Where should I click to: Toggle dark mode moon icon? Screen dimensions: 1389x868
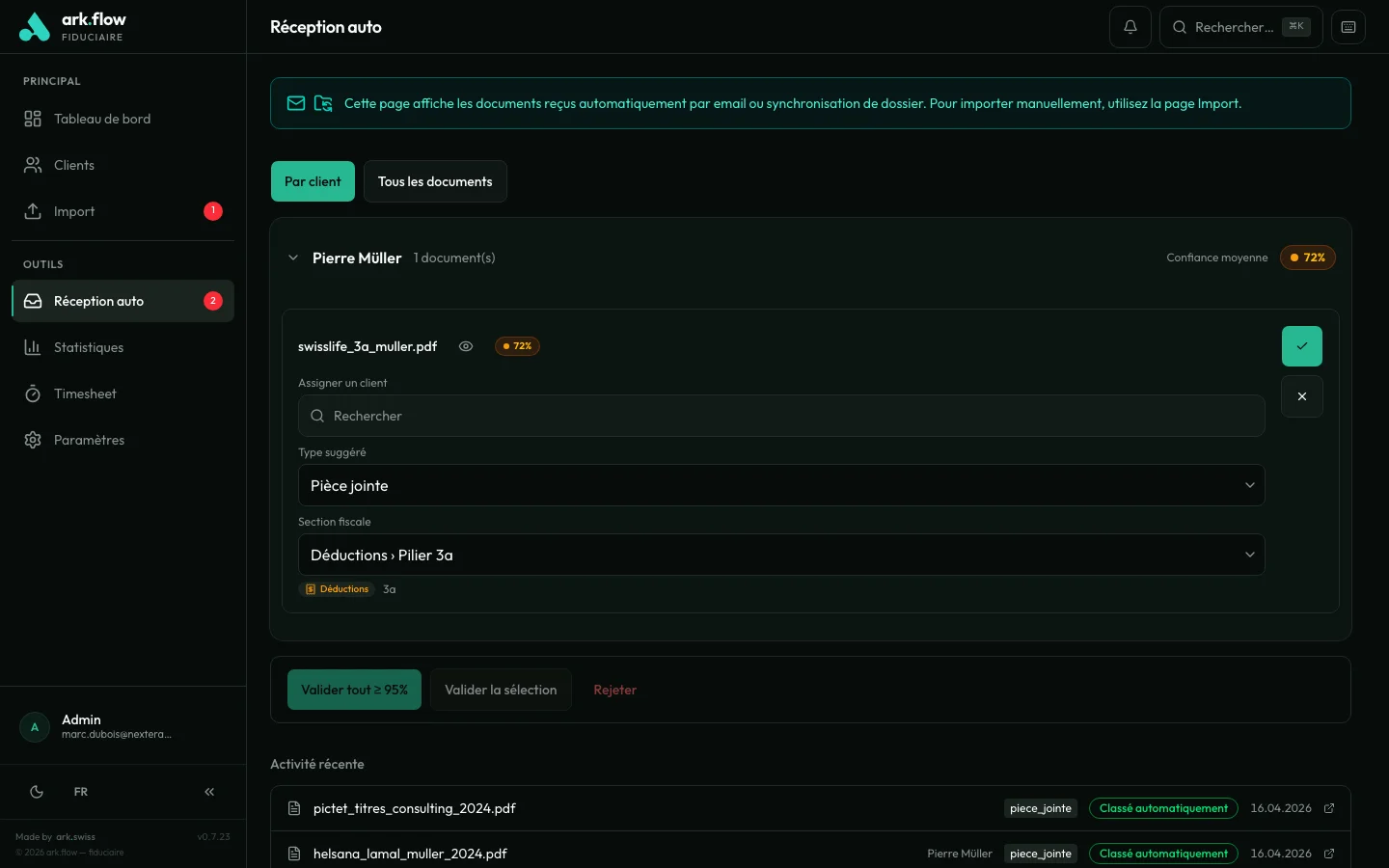37,792
